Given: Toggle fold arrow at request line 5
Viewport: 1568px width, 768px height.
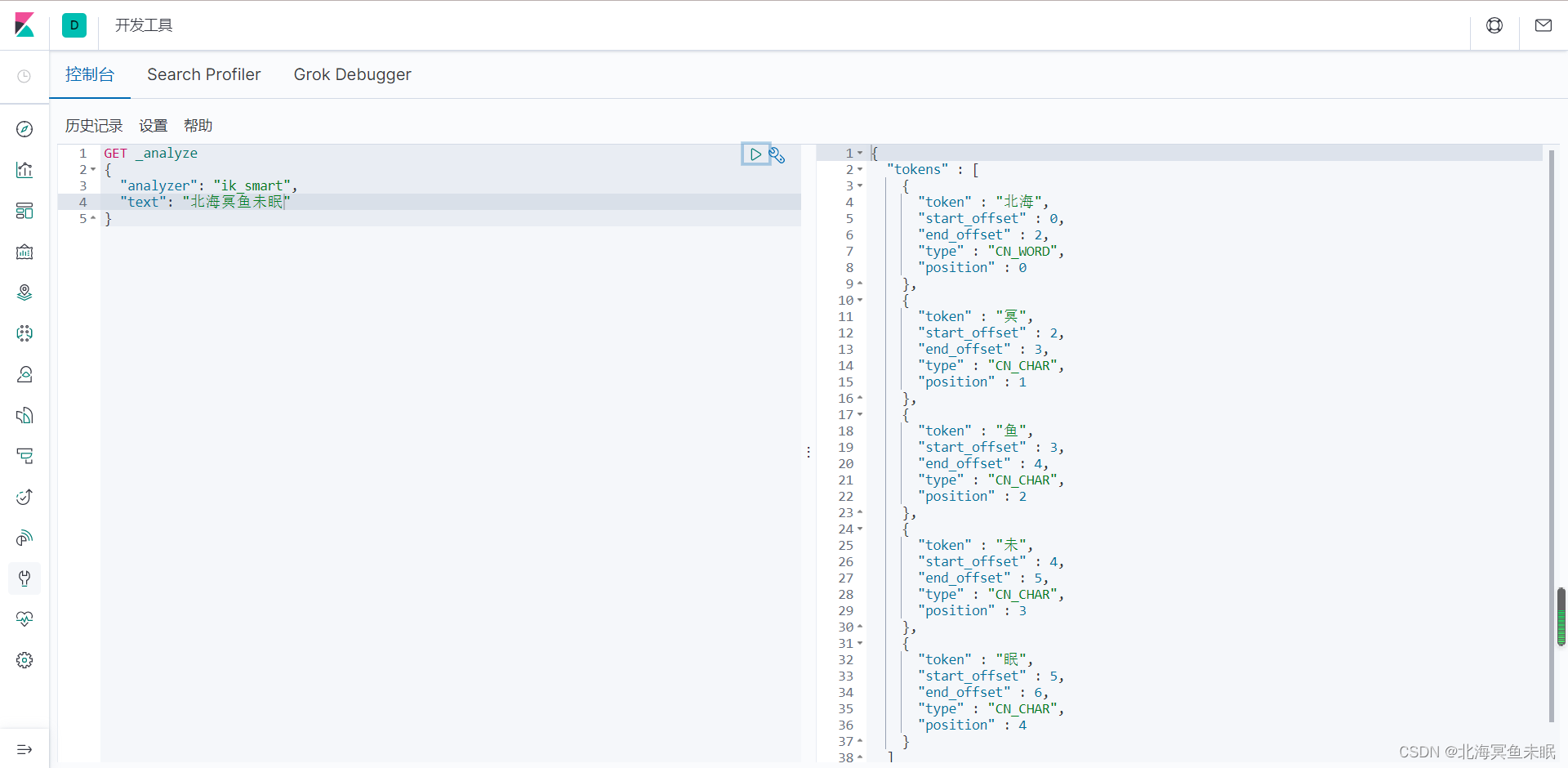Looking at the screenshot, I should [x=93, y=218].
